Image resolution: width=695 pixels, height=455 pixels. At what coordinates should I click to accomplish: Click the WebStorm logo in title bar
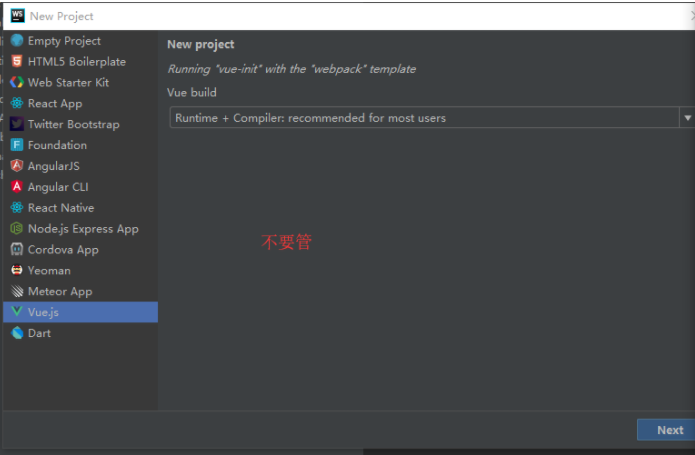[x=17, y=16]
